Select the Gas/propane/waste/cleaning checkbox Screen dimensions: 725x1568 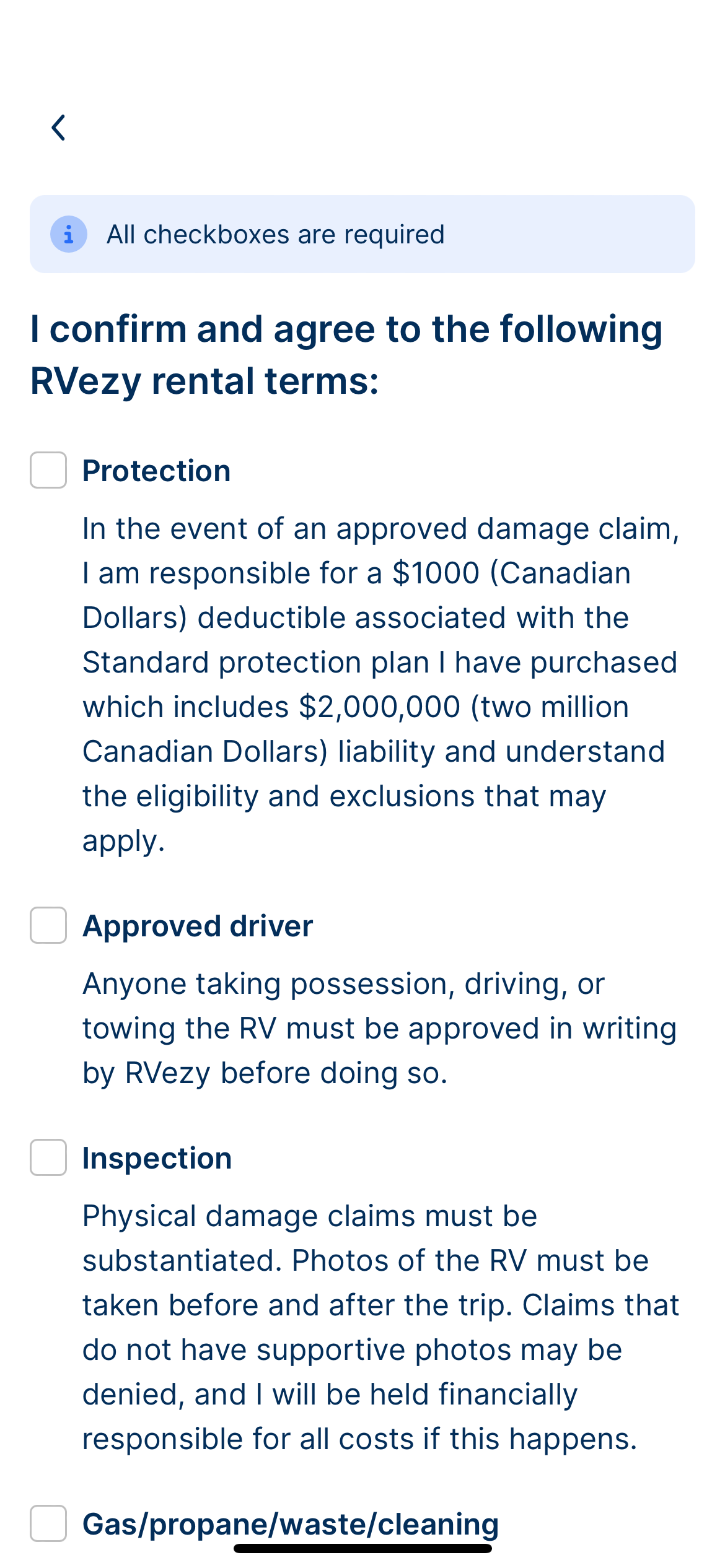point(48,1523)
